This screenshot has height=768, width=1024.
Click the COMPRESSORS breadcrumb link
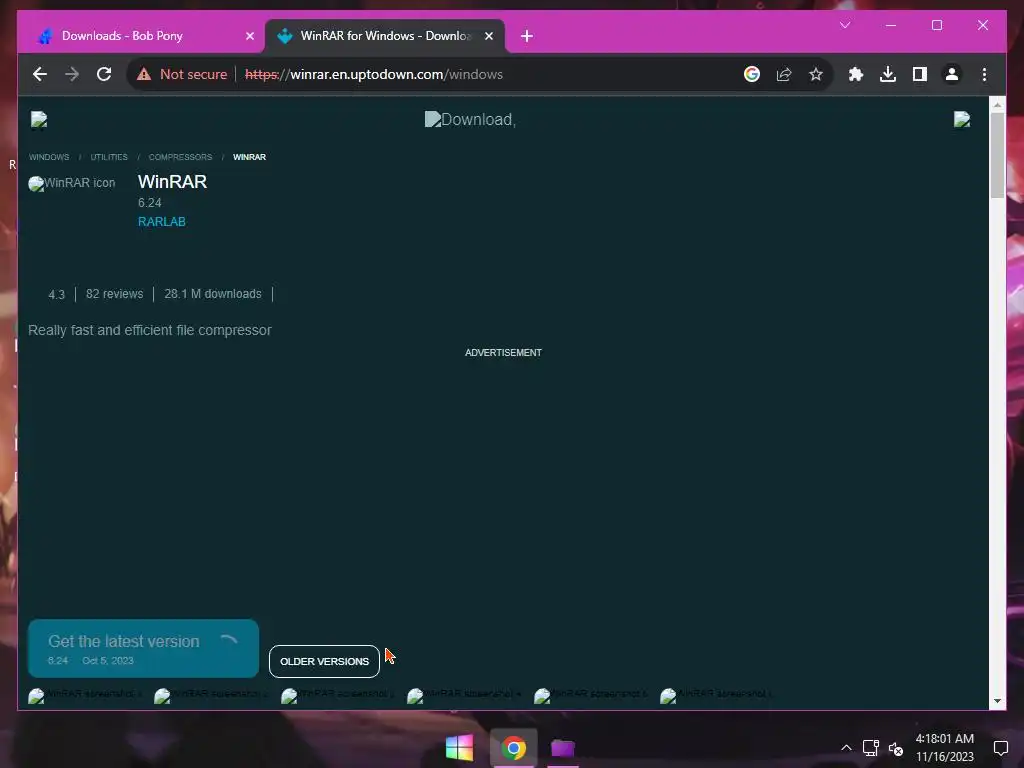click(180, 157)
